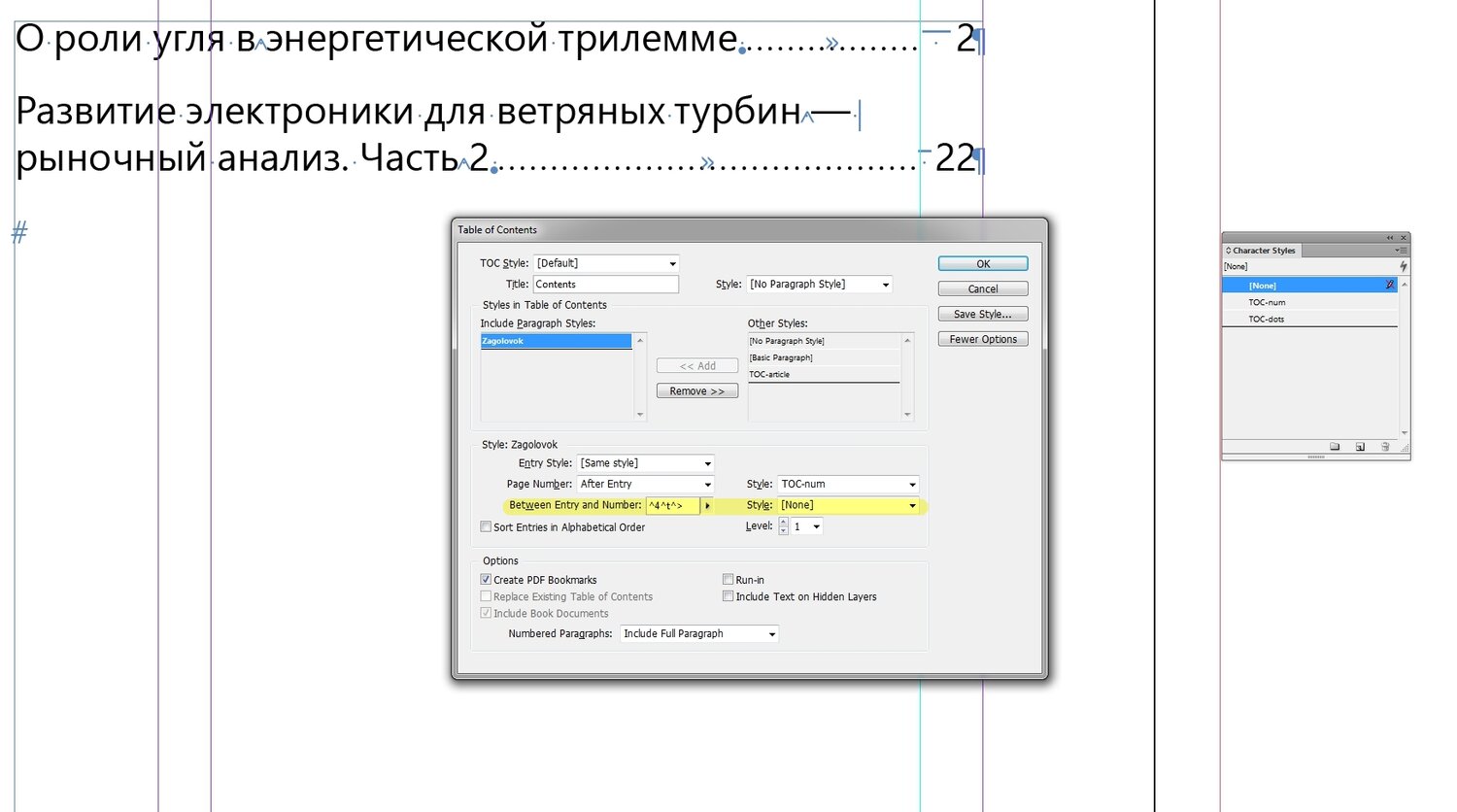1457x812 pixels.
Task: Select Zagolovok in Include Paragraph Styles
Action: pos(557,341)
